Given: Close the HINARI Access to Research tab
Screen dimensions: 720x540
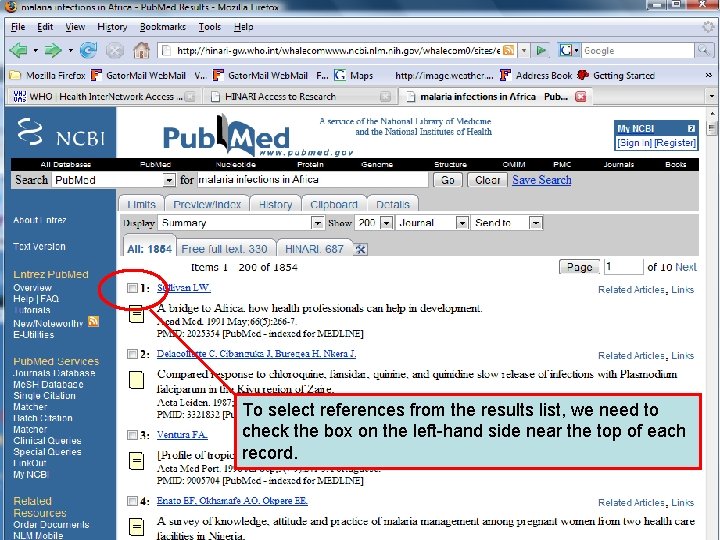Looking at the screenshot, I should point(386,97).
